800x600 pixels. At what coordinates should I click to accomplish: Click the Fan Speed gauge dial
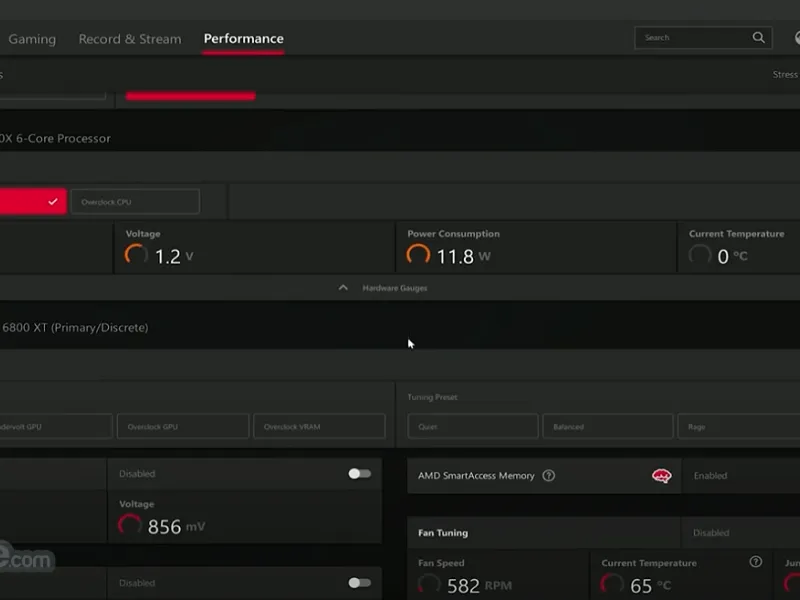(429, 585)
